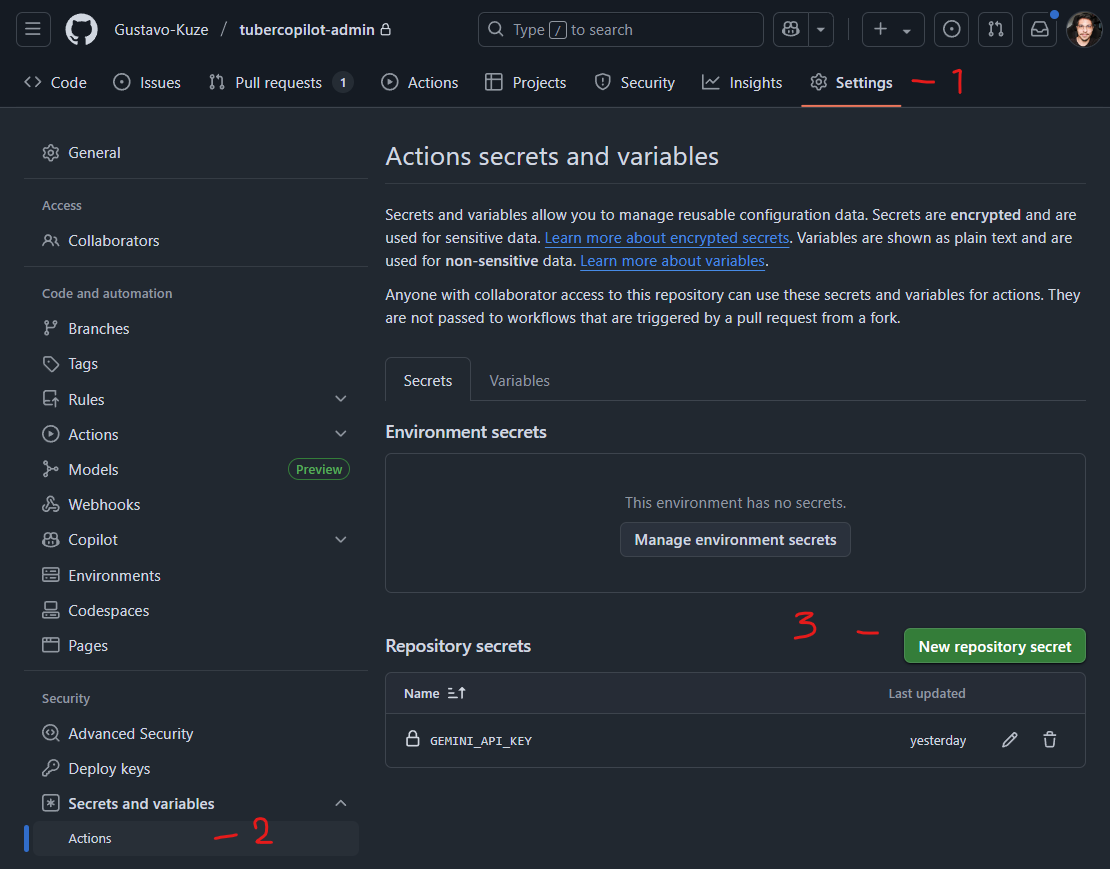The image size is (1110, 869).
Task: View the Insights tab
Action: tap(742, 83)
